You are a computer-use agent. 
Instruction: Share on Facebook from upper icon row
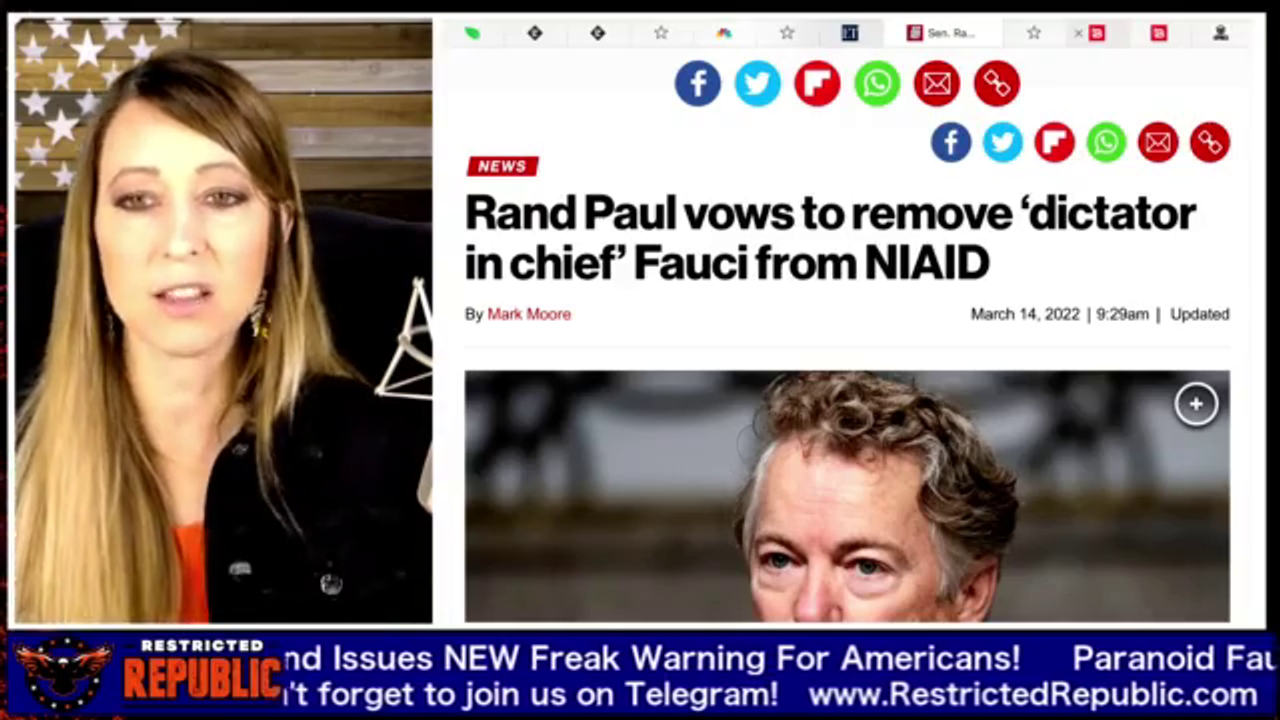pos(697,83)
